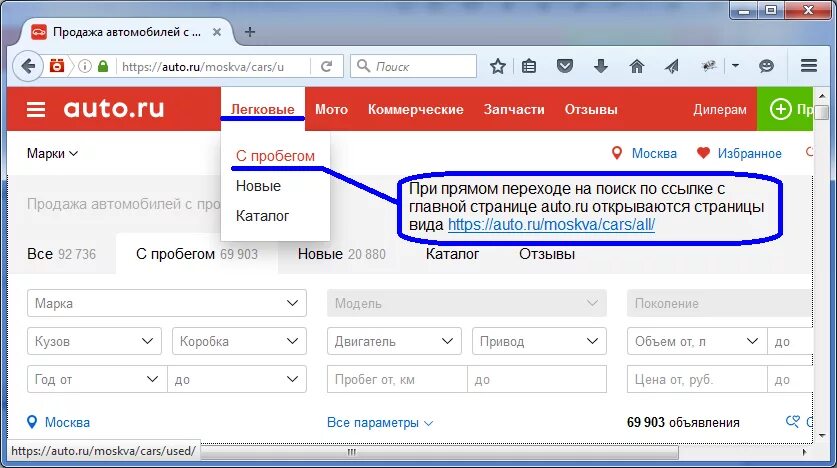The height and width of the screenshot is (468, 837).
Task: Click the save-search heart icon beside the 69 903 объявления count
Action: click(793, 422)
